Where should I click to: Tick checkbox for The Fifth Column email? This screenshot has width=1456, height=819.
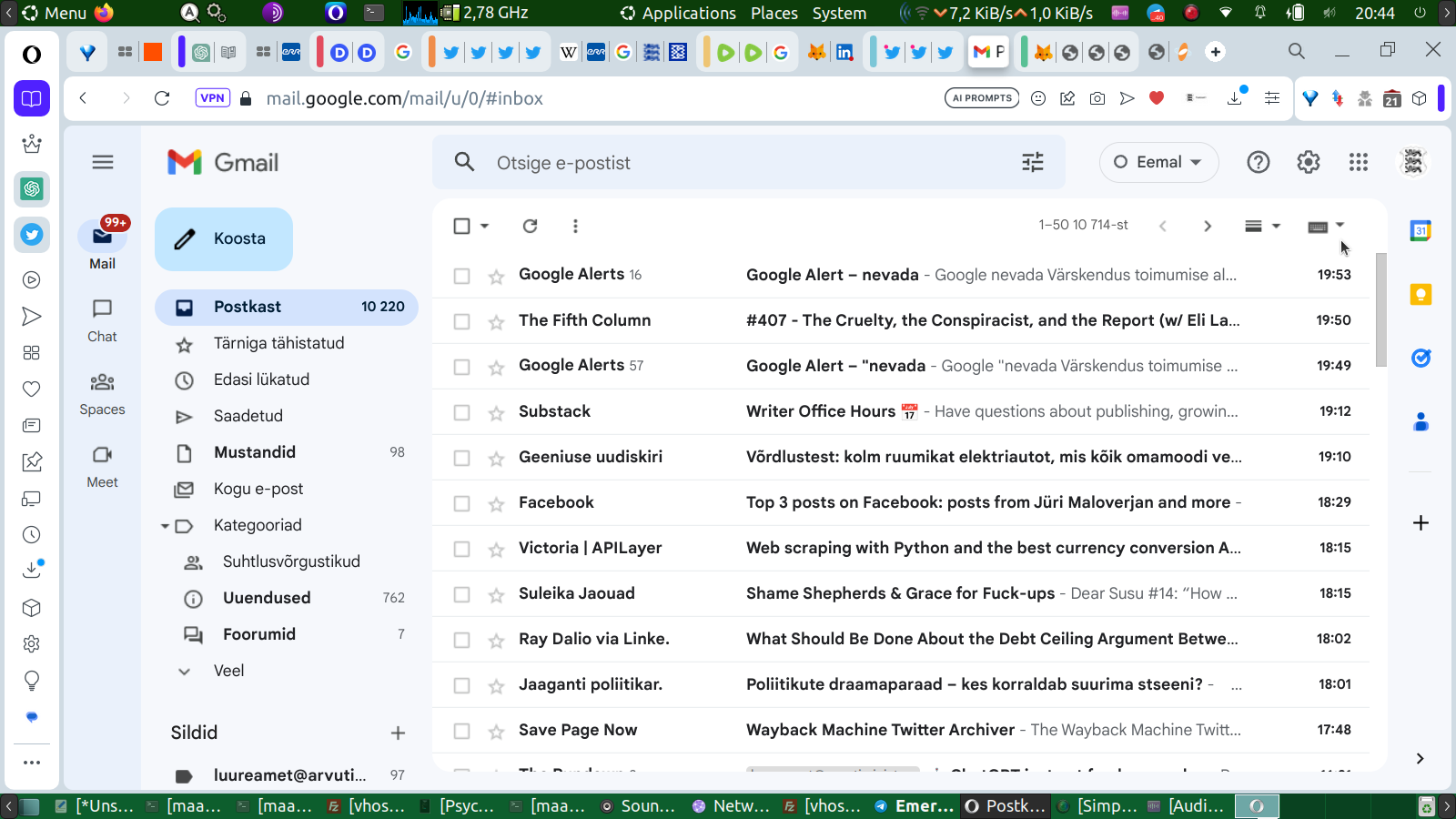(462, 321)
